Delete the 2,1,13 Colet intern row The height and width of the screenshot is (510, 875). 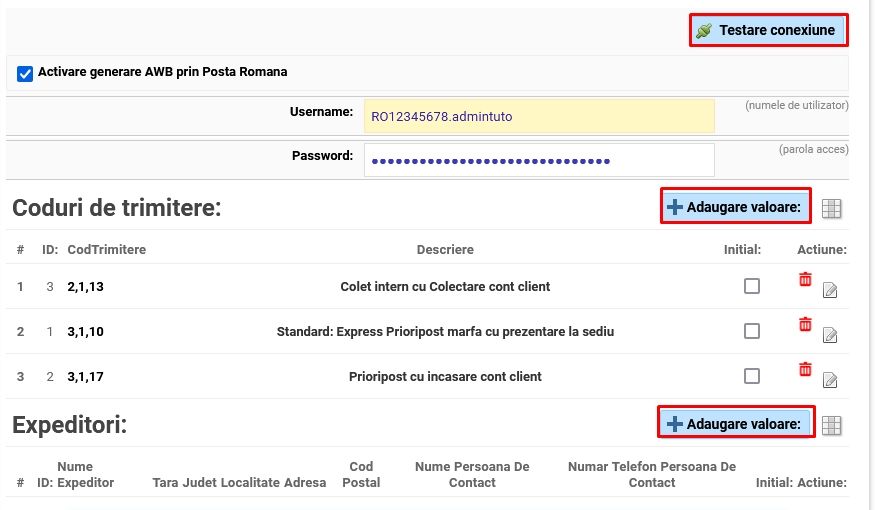coord(805,279)
